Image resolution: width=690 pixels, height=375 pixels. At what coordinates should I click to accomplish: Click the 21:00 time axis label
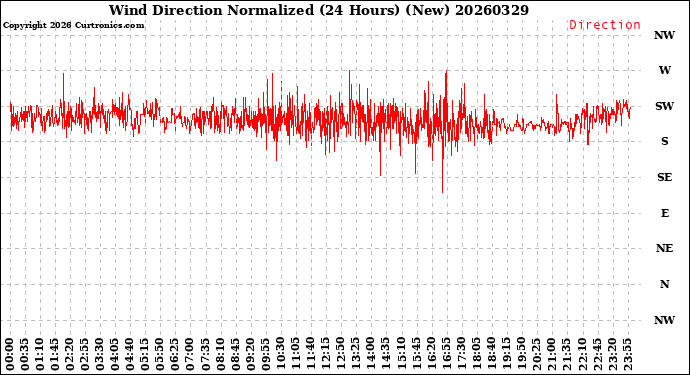click(x=552, y=354)
